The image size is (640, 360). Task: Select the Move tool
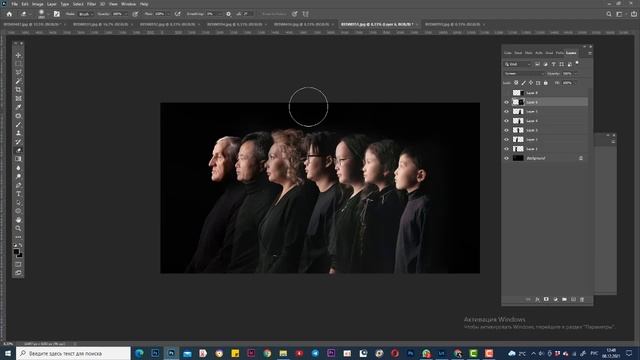pyautogui.click(x=18, y=55)
